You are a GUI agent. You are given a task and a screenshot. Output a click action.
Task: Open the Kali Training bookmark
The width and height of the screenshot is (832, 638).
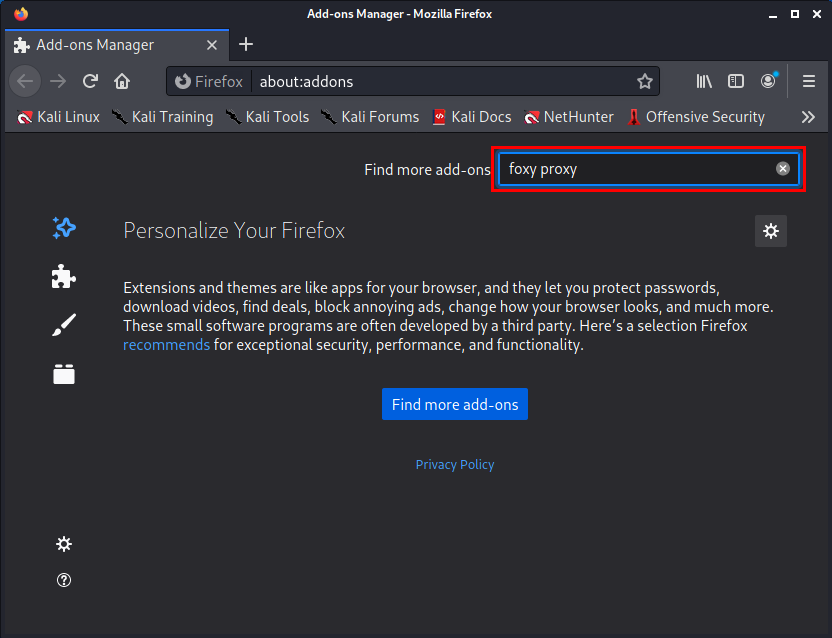pos(162,117)
